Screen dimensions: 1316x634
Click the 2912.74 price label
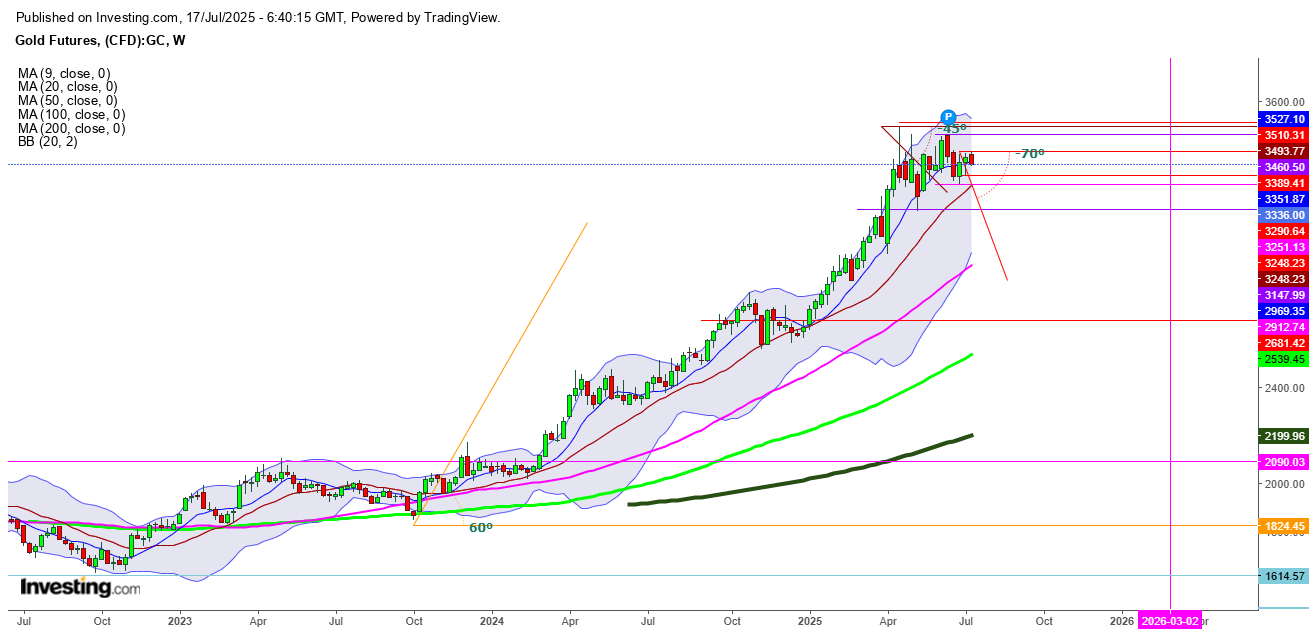coord(1283,327)
